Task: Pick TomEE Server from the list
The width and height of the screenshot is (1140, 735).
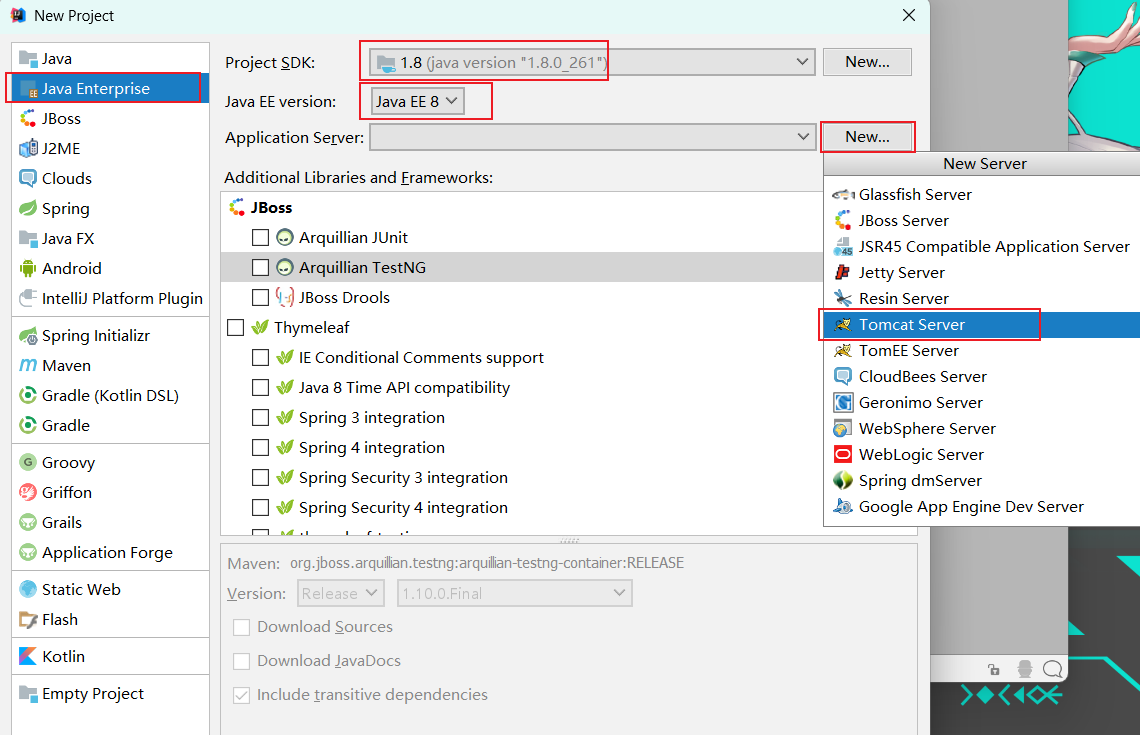Action: coord(982,350)
